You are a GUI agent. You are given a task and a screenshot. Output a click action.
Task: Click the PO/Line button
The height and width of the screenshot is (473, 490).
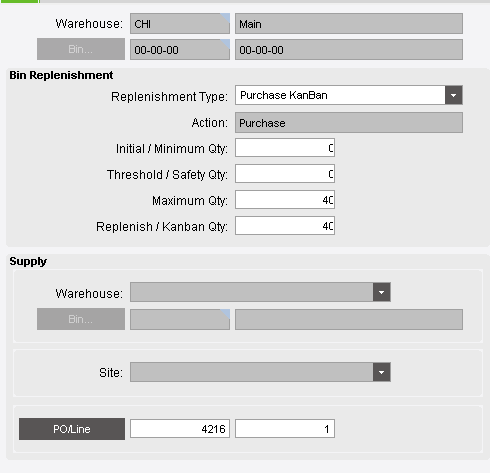[x=72, y=429]
